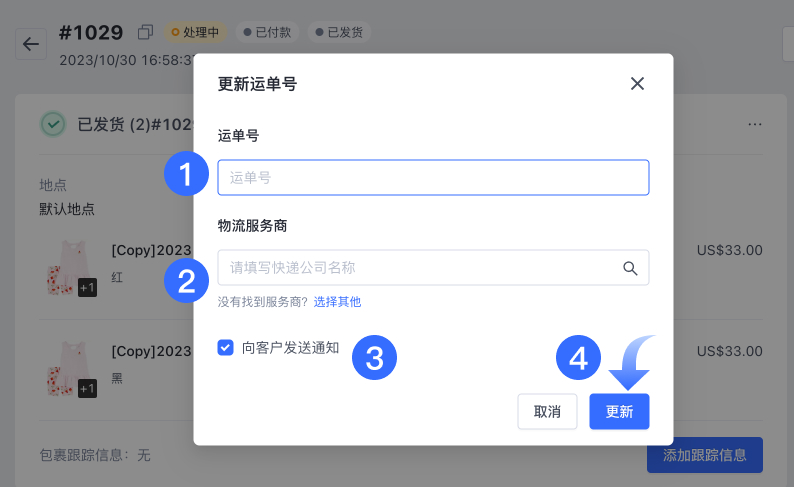Click the 处理中 status tag
This screenshot has width=794, height=487.
(195, 32)
